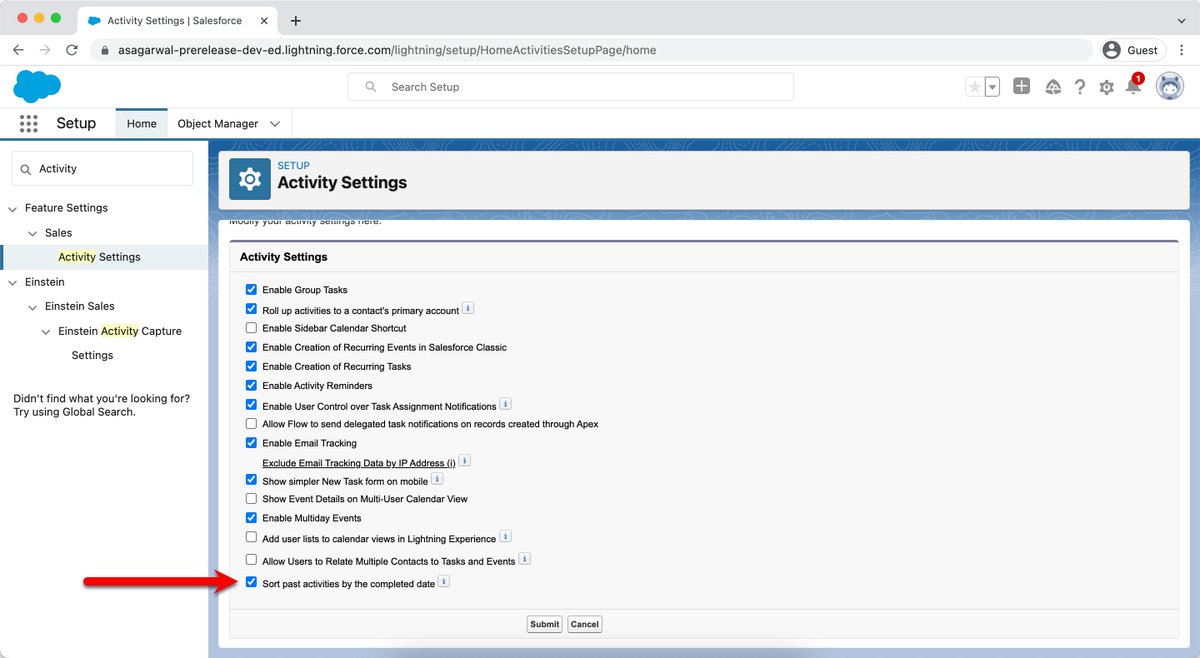The width and height of the screenshot is (1200, 658).
Task: Click info icon beside Roll up activities
Action: point(468,308)
